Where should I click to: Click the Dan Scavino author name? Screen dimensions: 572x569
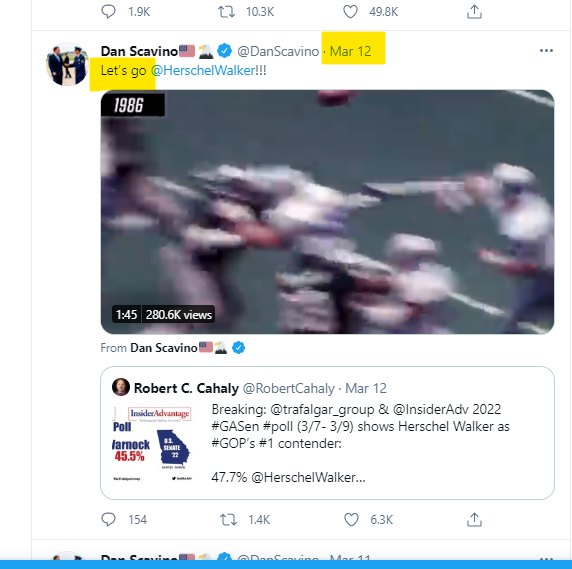[139, 51]
